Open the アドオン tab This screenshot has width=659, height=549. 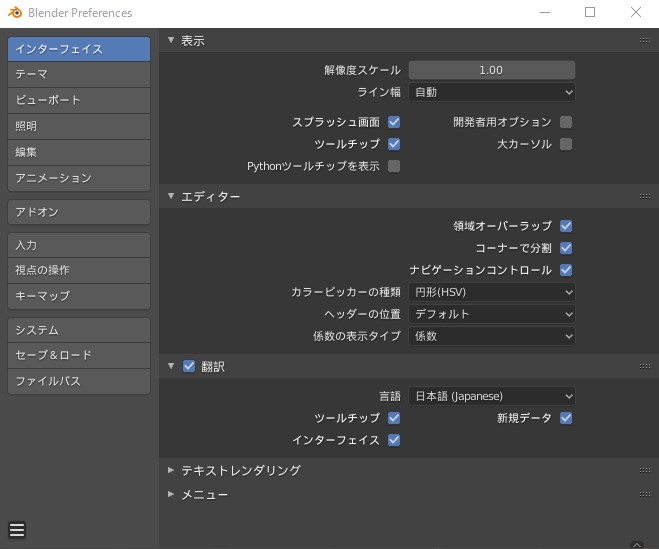point(79,212)
